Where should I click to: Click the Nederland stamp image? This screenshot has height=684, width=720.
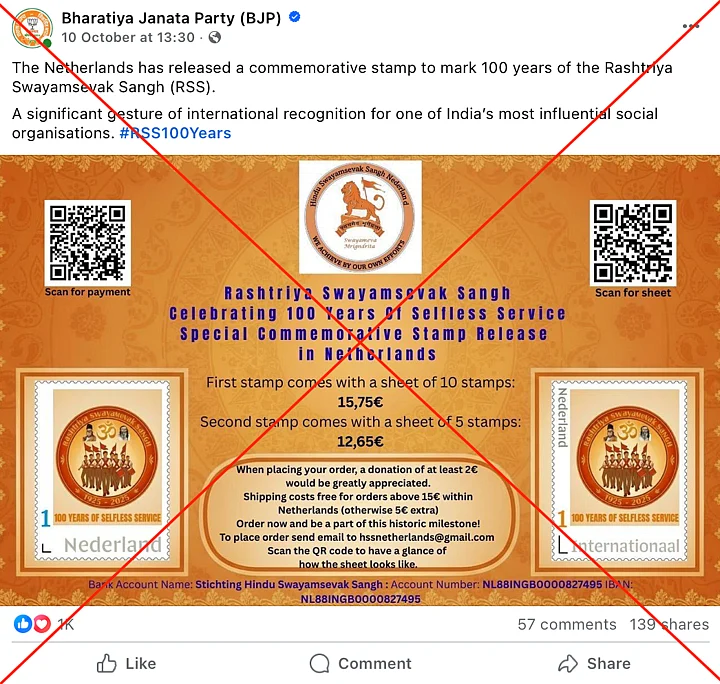click(102, 471)
